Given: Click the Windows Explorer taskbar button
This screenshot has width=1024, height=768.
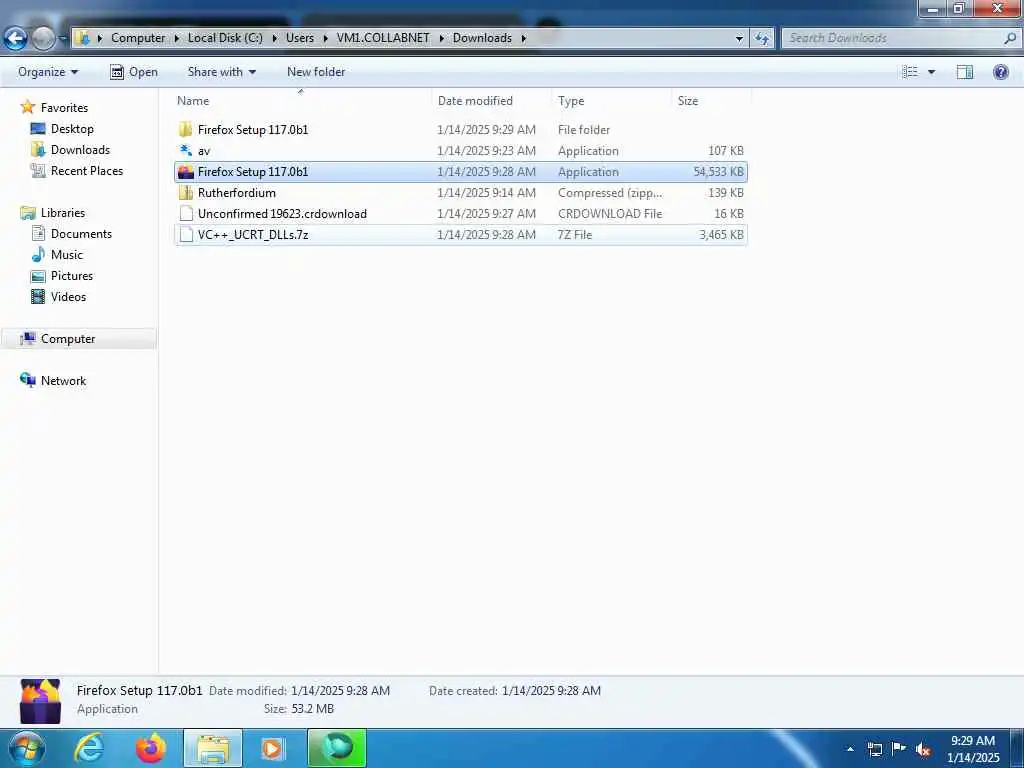Looking at the screenshot, I should tap(213, 748).
